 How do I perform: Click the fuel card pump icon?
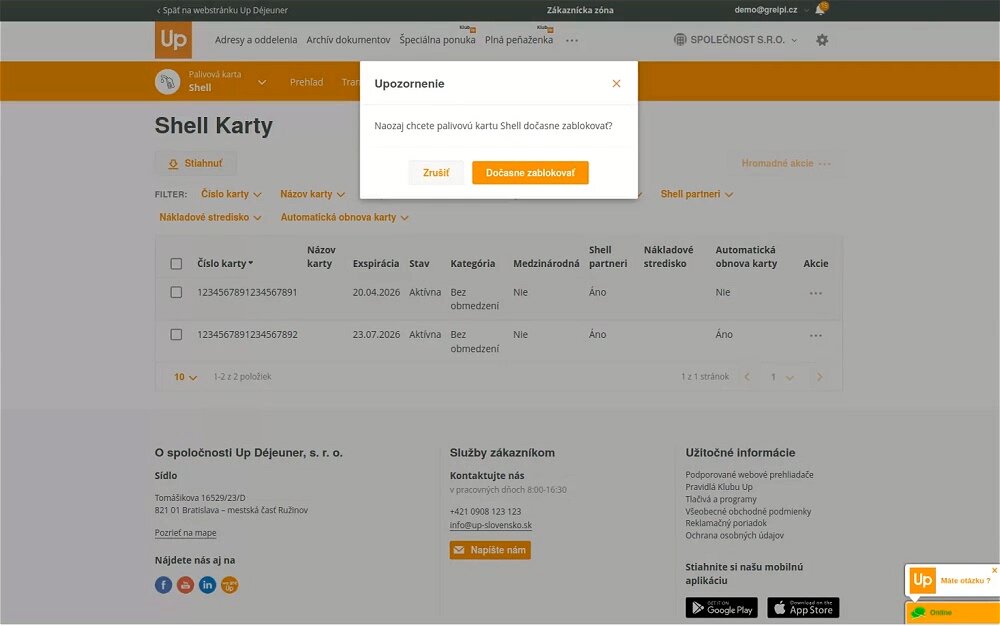[x=168, y=82]
